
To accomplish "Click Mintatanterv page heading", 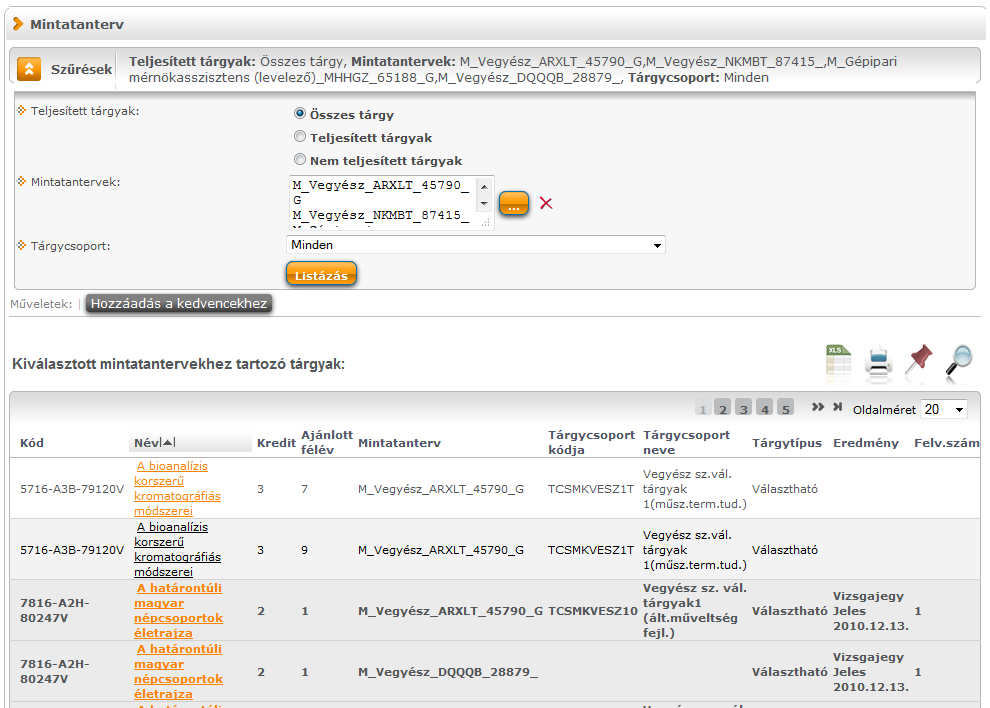I will tap(76, 25).
